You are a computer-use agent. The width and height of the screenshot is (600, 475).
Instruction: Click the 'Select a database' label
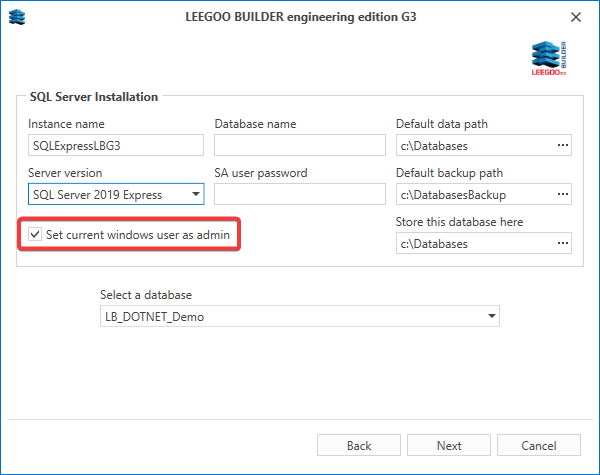pyautogui.click(x=146, y=295)
